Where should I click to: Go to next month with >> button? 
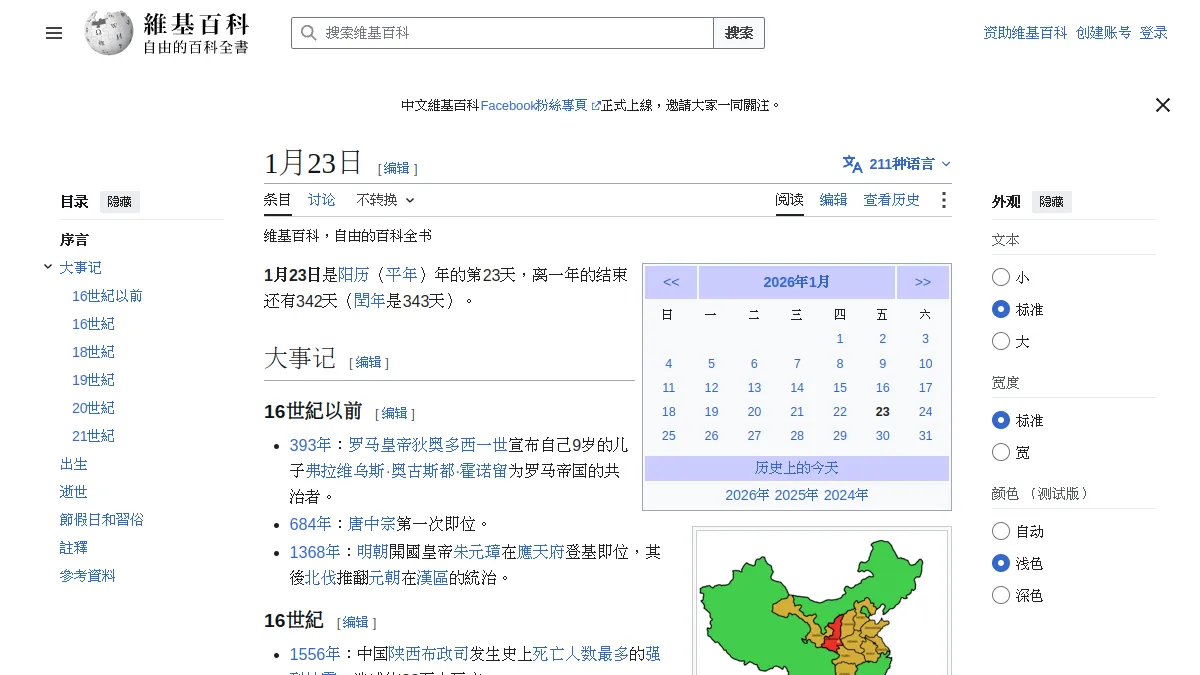coord(923,282)
